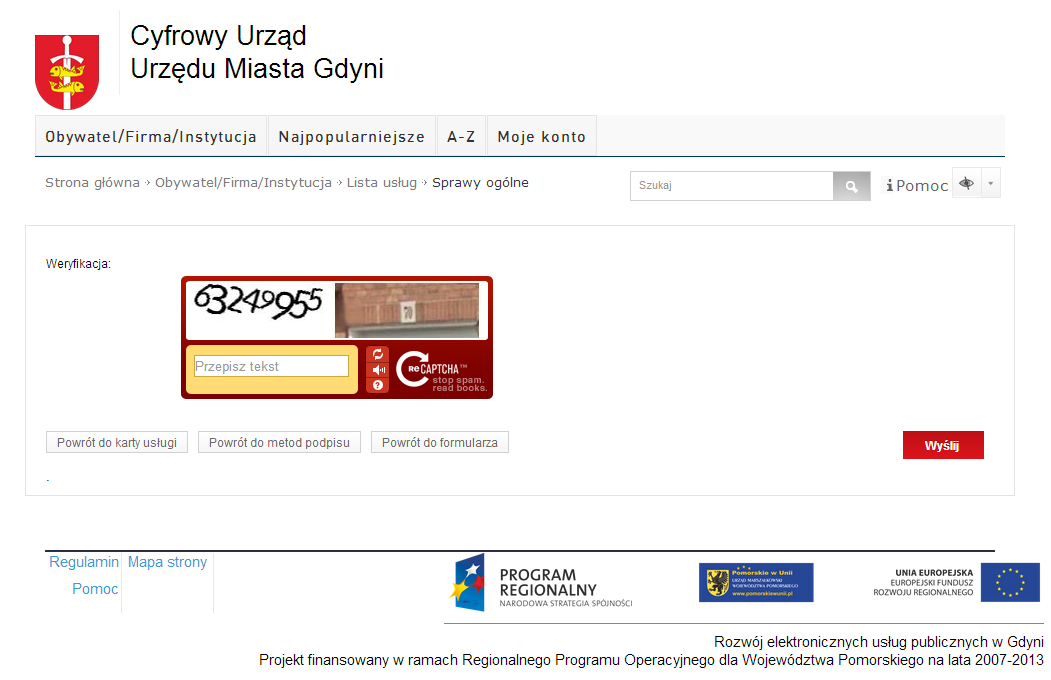
Task: Click the Gdynia coat of arms logo
Action: tap(67, 71)
